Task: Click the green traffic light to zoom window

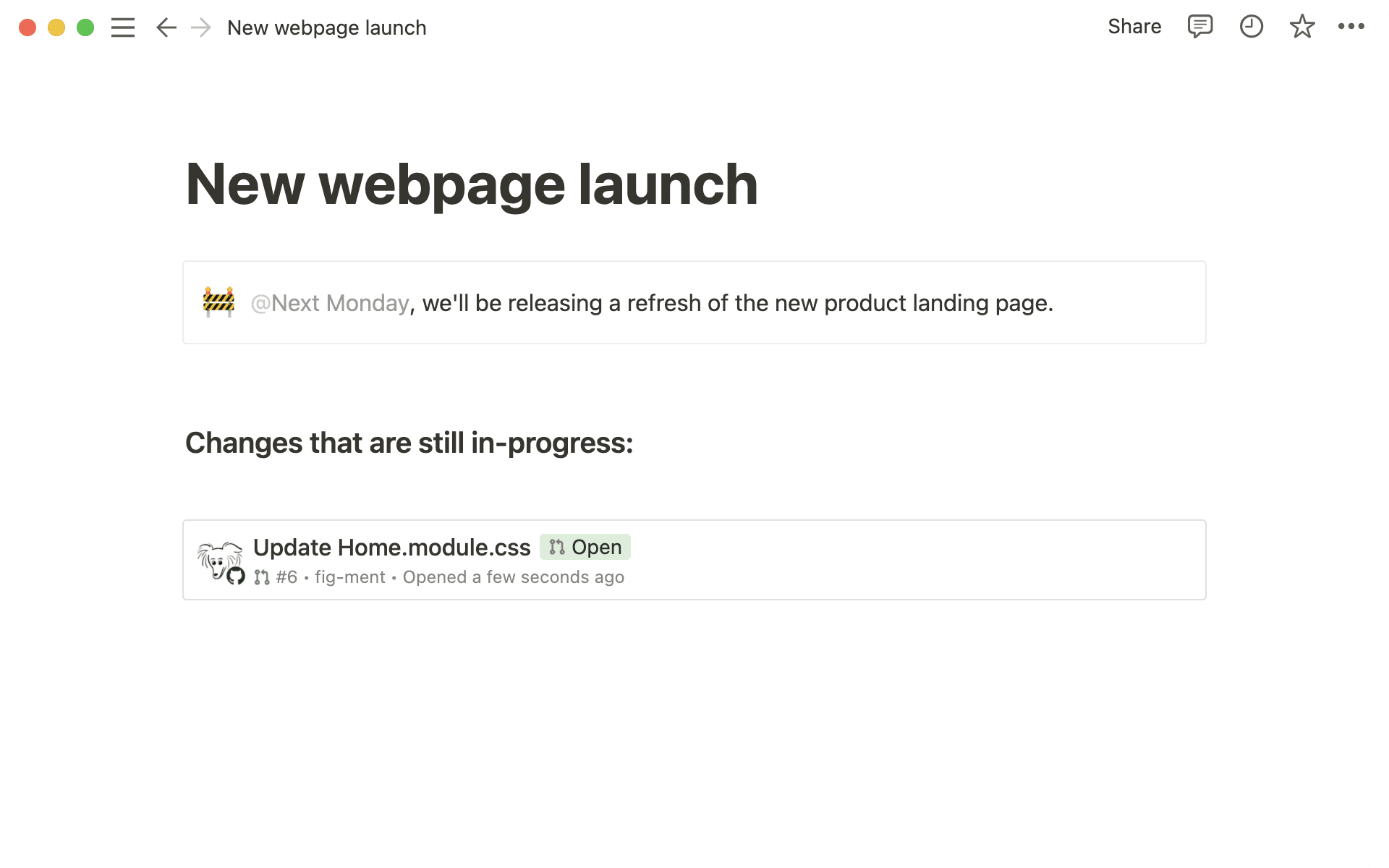Action: [x=86, y=27]
